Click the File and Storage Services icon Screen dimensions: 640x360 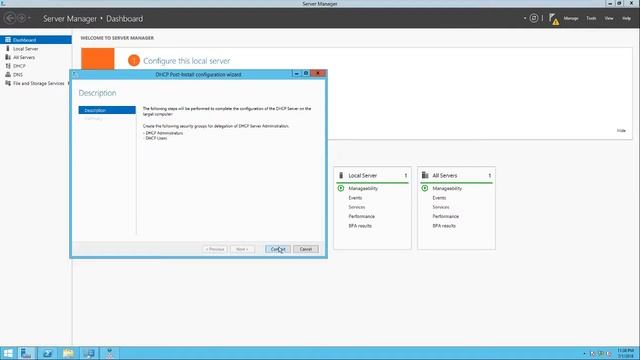(8, 83)
